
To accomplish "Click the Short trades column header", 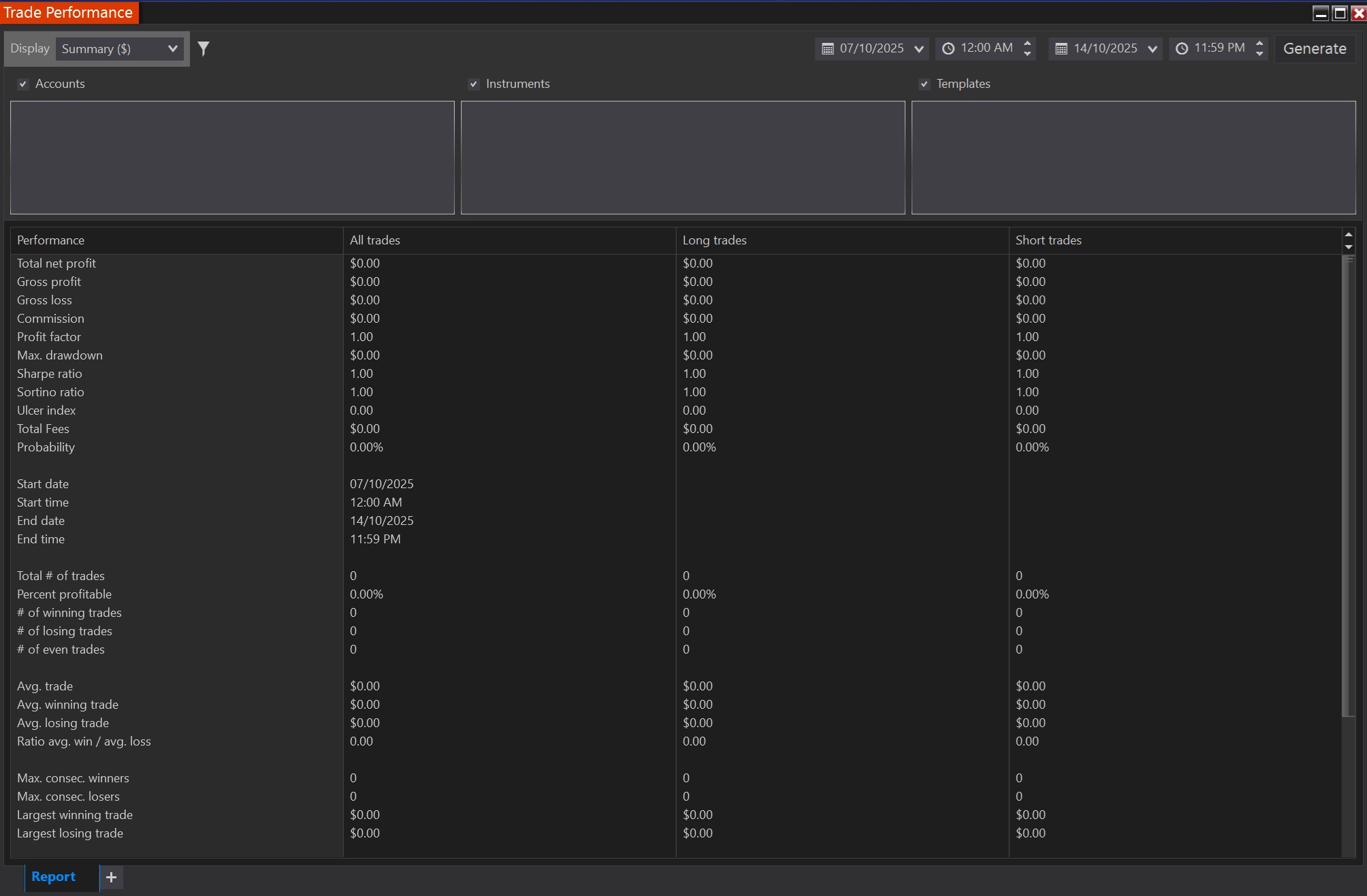I will coord(1048,240).
